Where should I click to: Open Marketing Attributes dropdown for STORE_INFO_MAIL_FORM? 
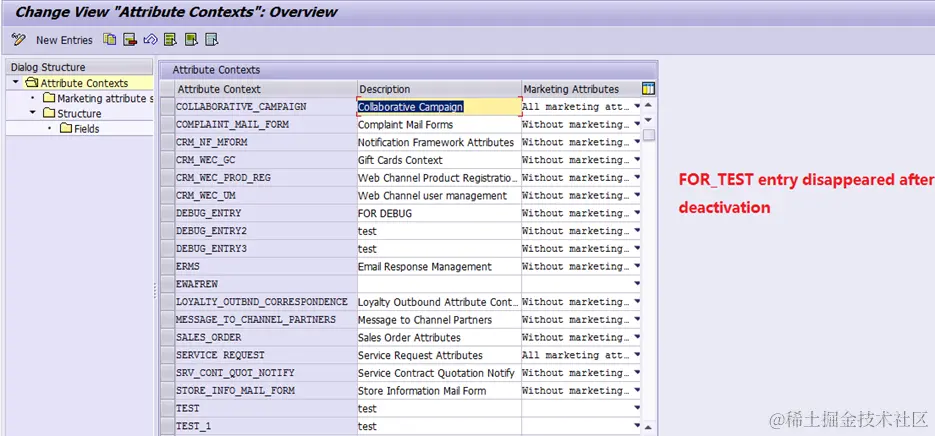click(637, 391)
